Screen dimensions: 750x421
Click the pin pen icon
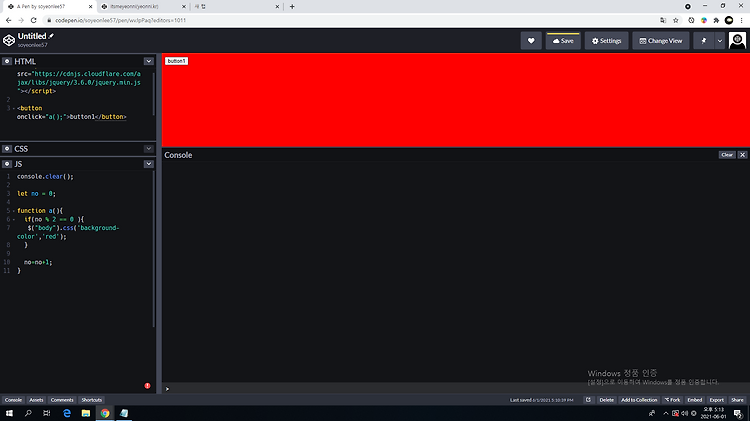(704, 41)
